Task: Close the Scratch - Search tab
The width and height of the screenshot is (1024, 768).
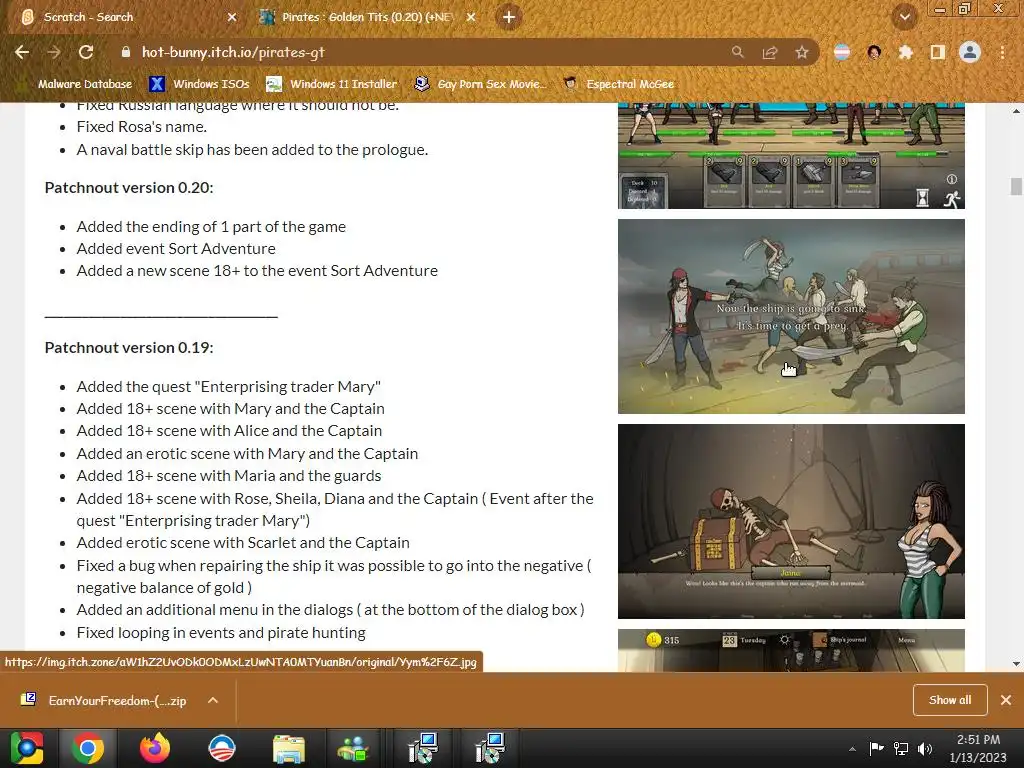Action: [232, 17]
